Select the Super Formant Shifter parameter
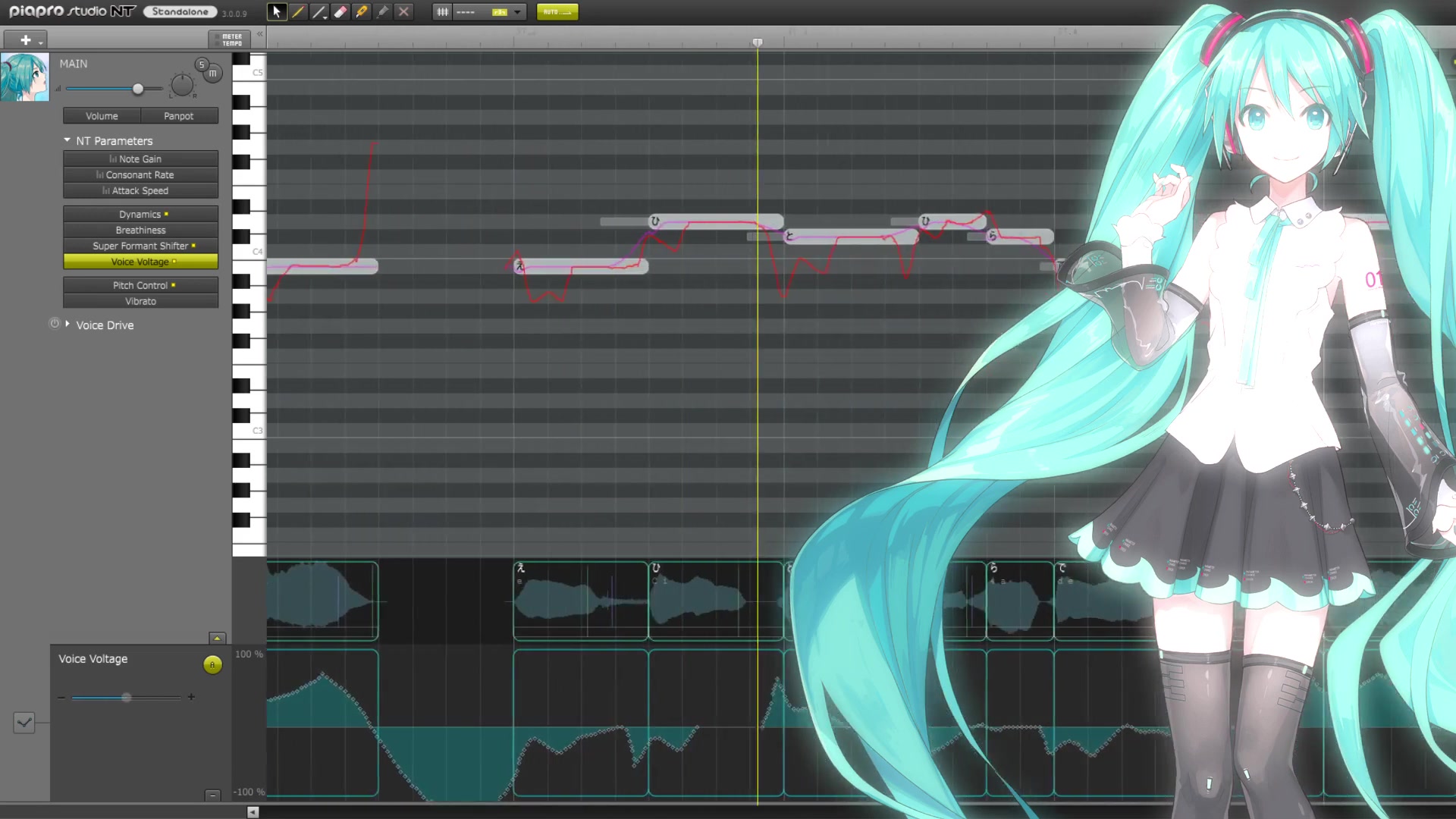This screenshot has width=1456, height=819. click(140, 246)
